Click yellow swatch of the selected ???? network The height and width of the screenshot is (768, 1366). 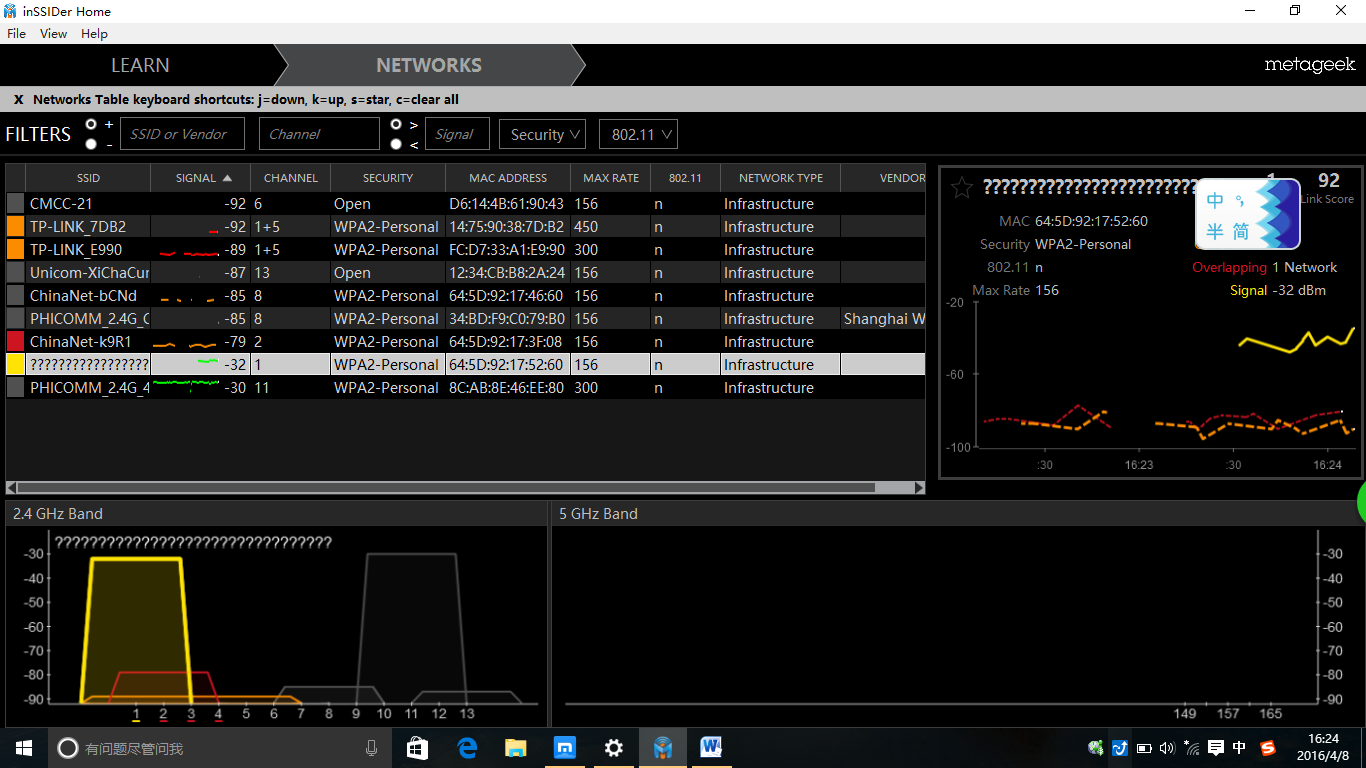(x=15, y=365)
